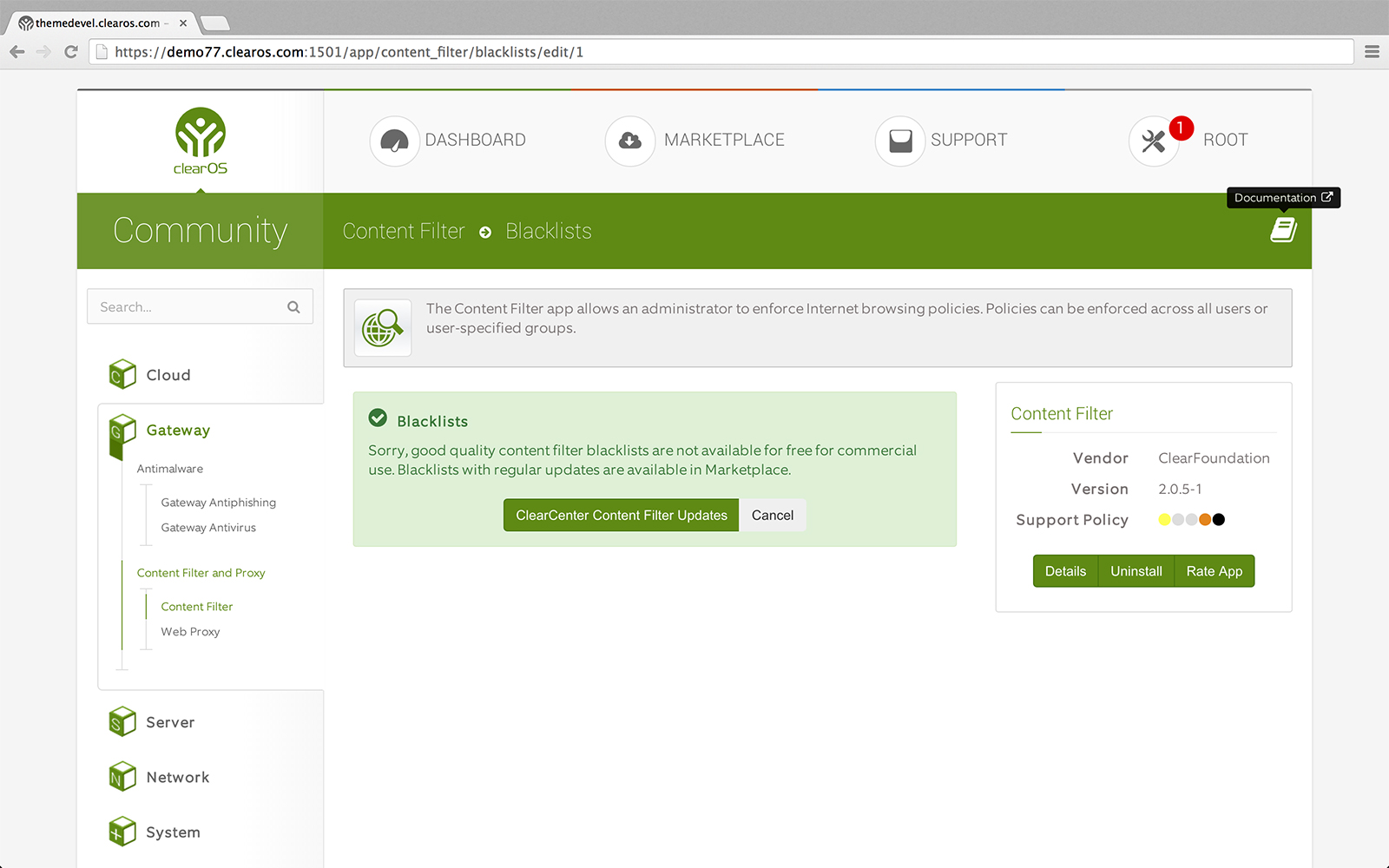Viewport: 1389px width, 868px height.
Task: Click the breadcrumb arrow icon
Action: click(x=485, y=232)
